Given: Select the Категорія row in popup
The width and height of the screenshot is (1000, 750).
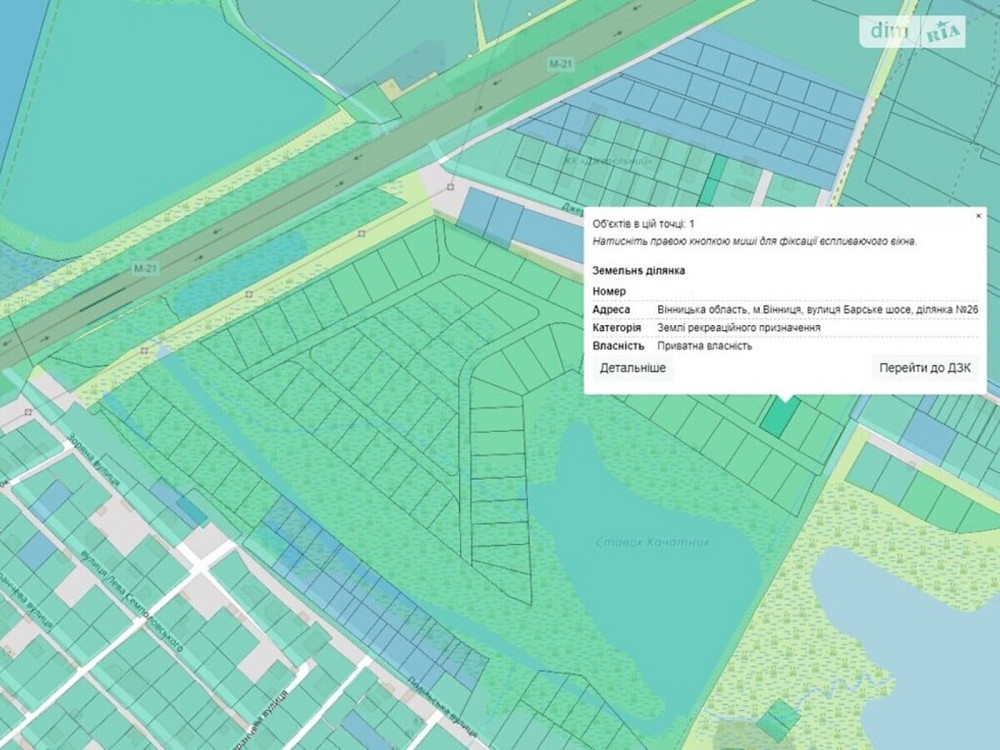Looking at the screenshot, I should 785,328.
